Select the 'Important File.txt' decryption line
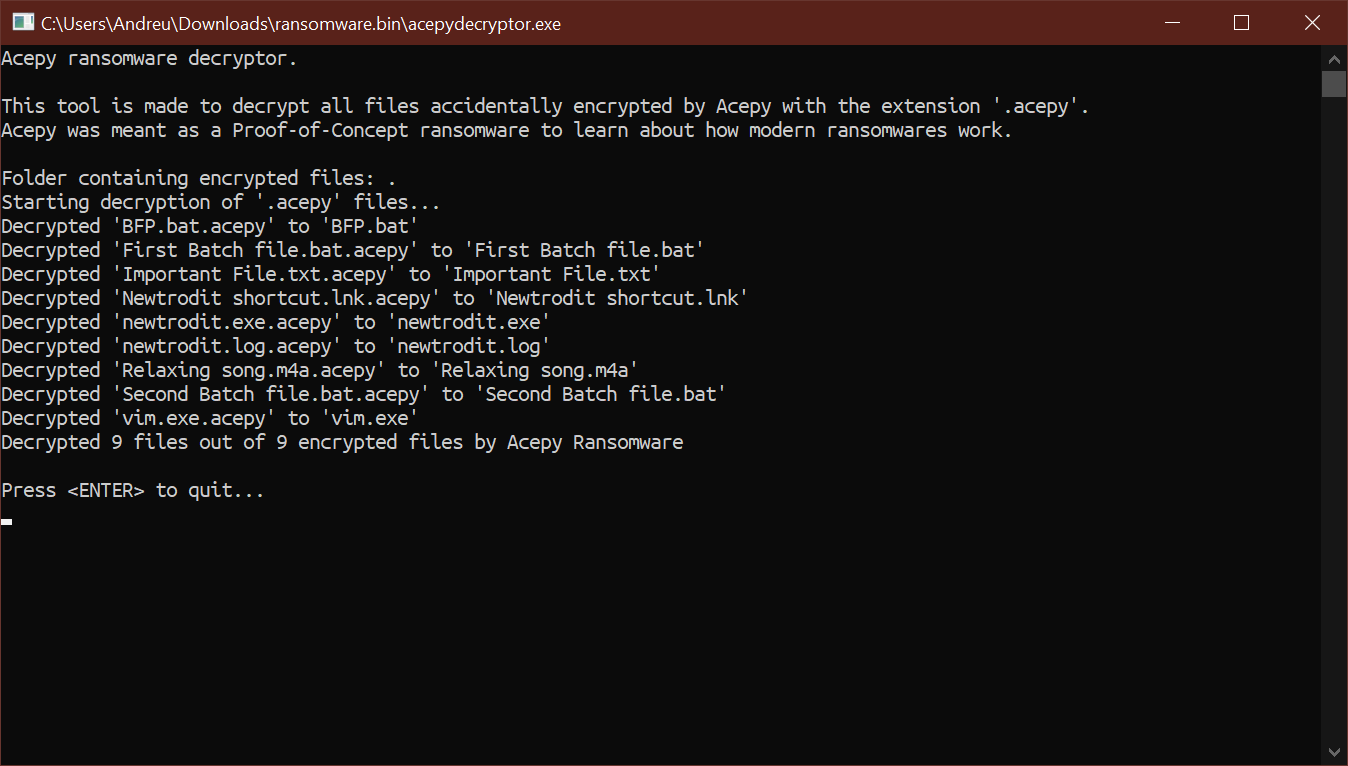This screenshot has width=1348, height=766. click(x=330, y=273)
